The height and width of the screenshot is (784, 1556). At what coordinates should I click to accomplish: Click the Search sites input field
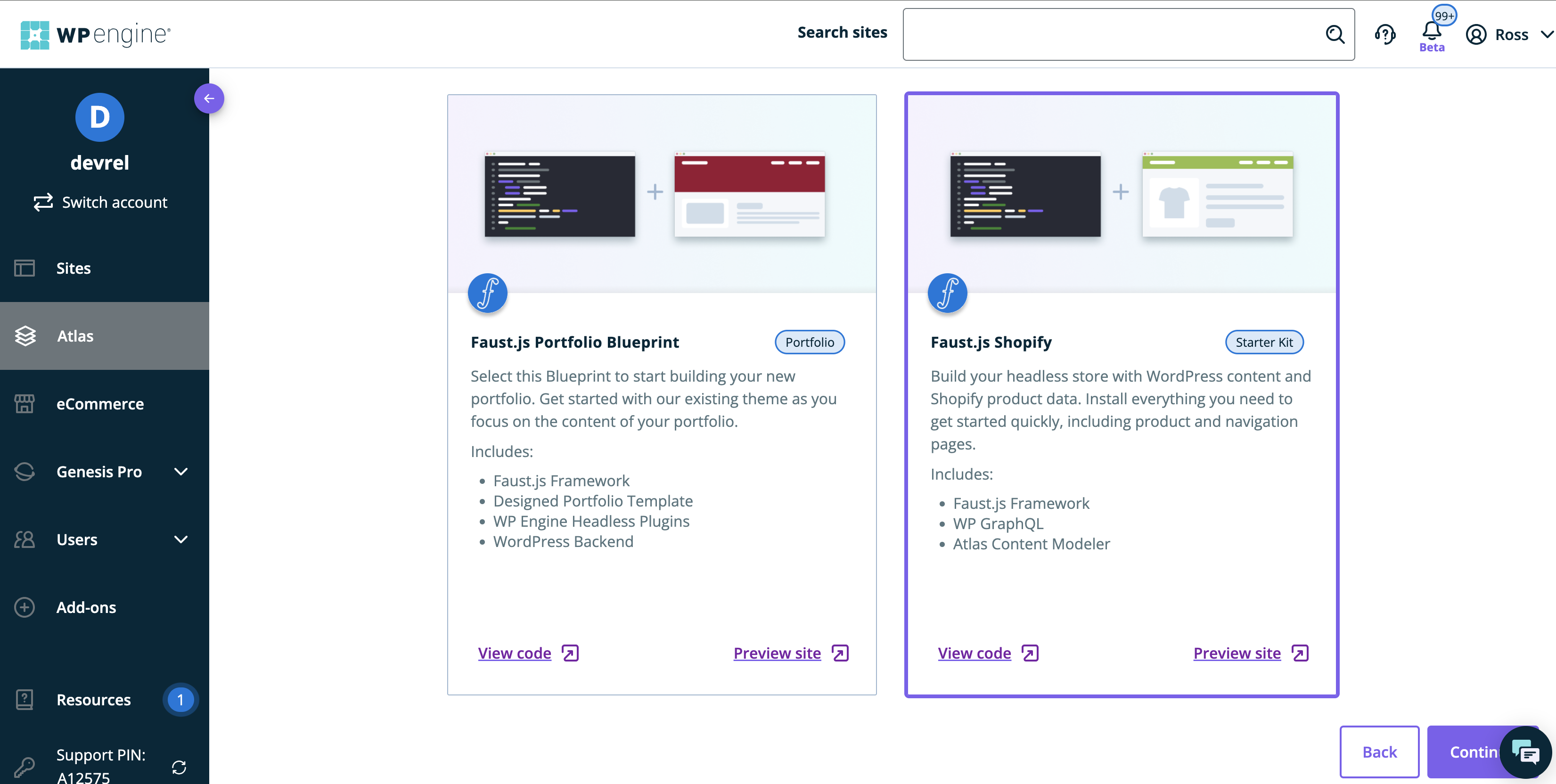1112,34
